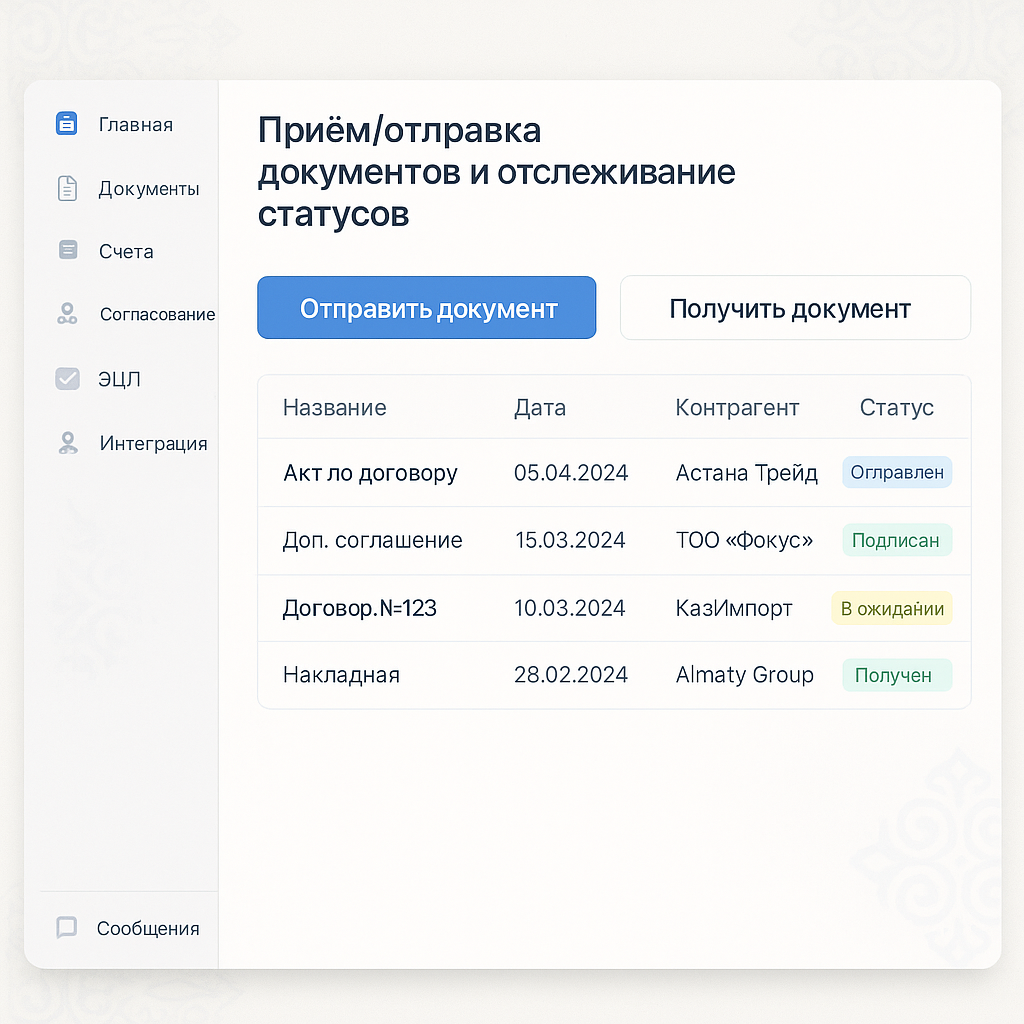The height and width of the screenshot is (1024, 1024).
Task: Click the Интеграция sidebar icon
Action: click(68, 443)
